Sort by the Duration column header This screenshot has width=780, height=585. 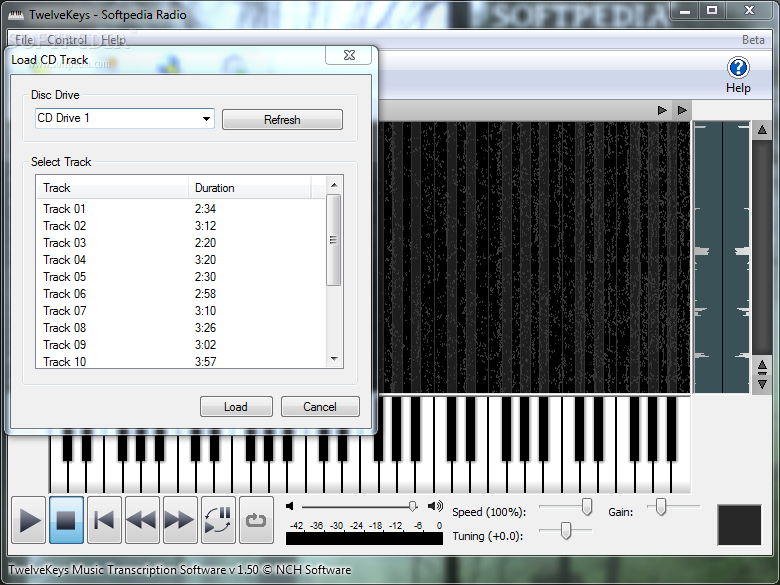pos(250,188)
